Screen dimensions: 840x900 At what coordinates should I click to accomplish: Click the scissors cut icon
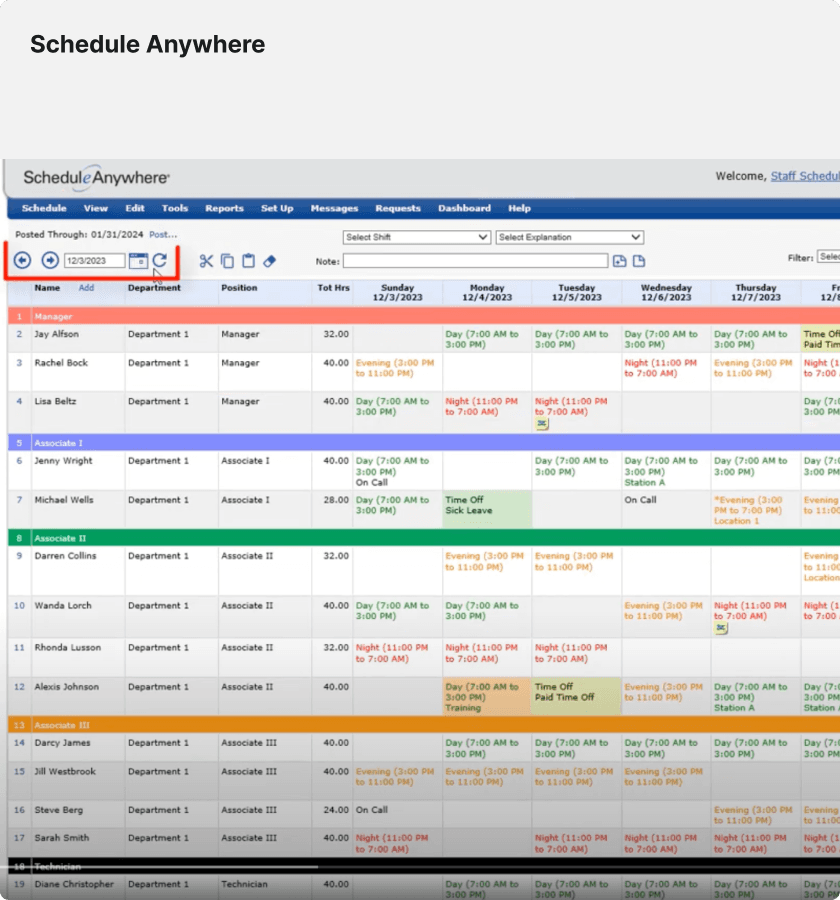tap(206, 261)
